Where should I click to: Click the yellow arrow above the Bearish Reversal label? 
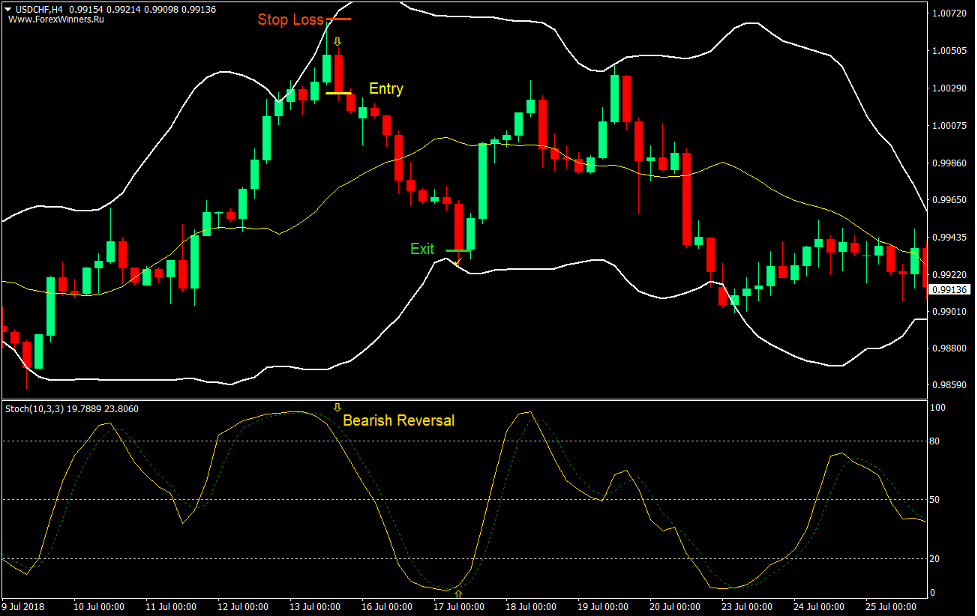click(x=337, y=408)
